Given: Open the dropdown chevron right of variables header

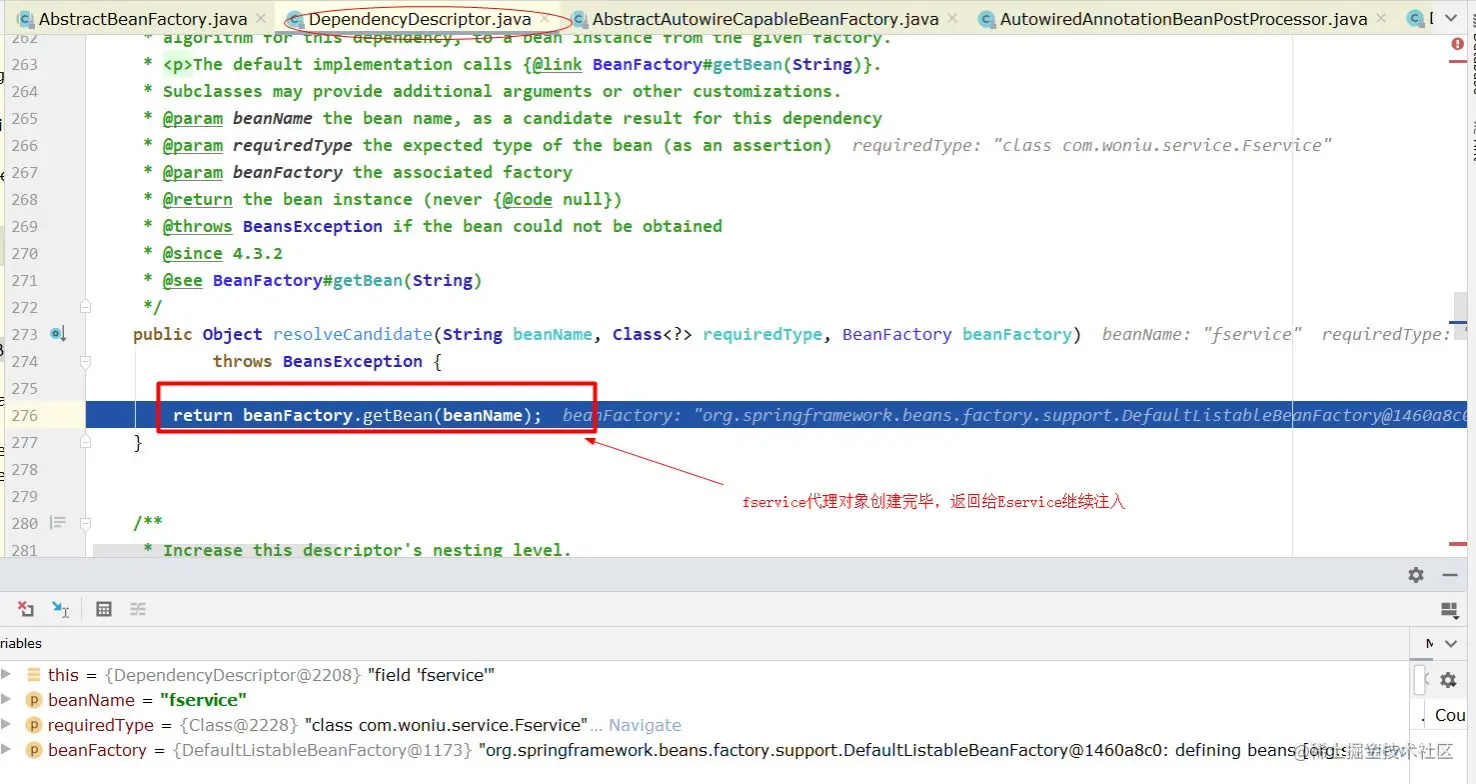Looking at the screenshot, I should point(1453,643).
